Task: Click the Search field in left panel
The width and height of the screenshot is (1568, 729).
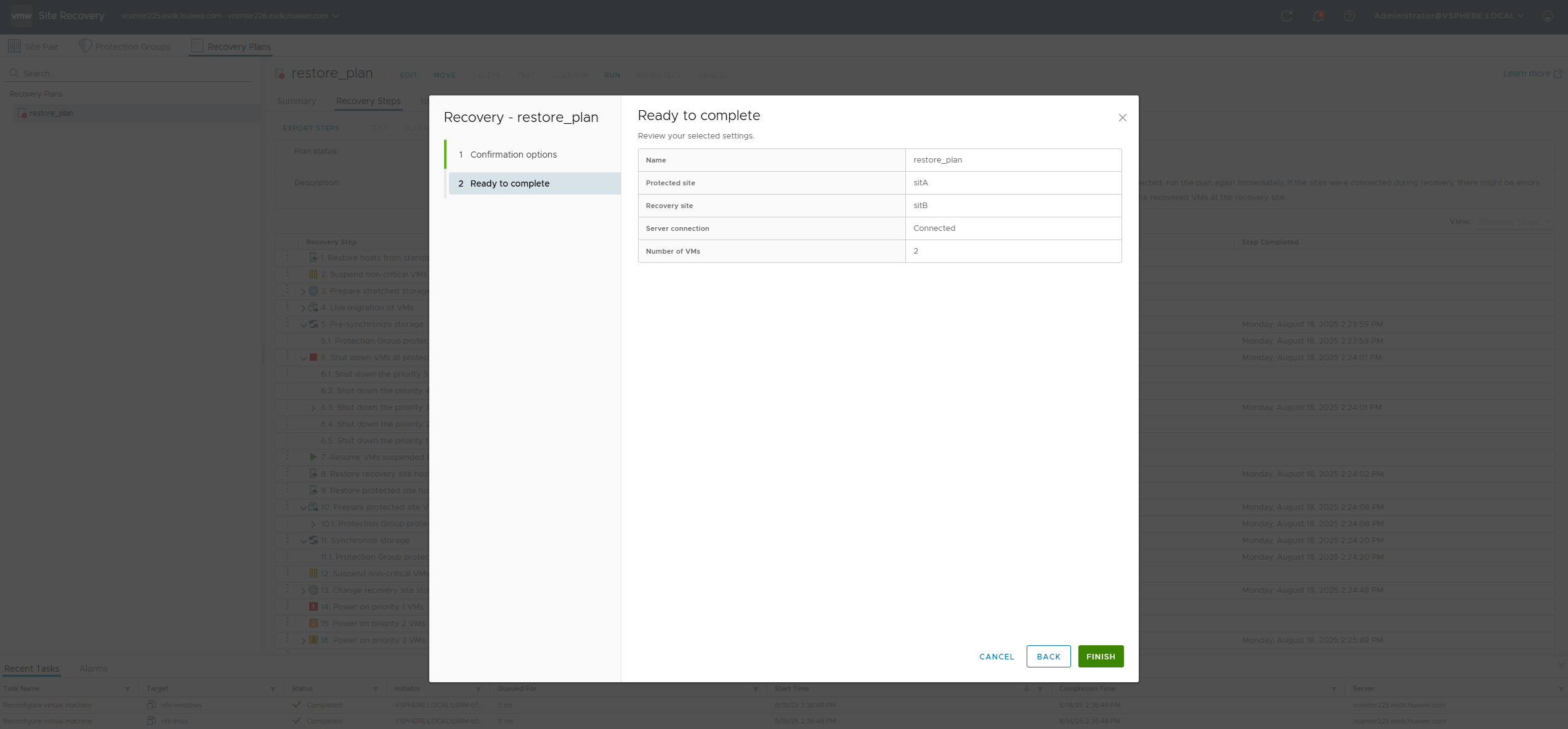Action: pos(129,73)
